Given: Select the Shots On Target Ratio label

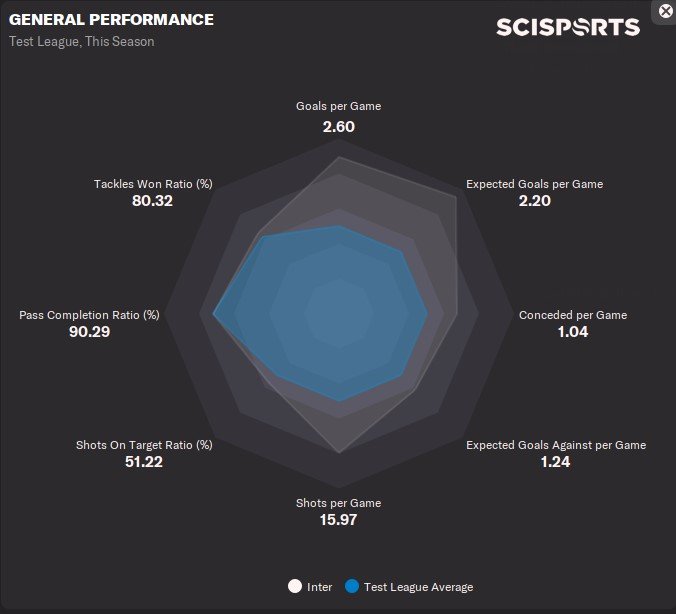Looking at the screenshot, I should tap(144, 445).
